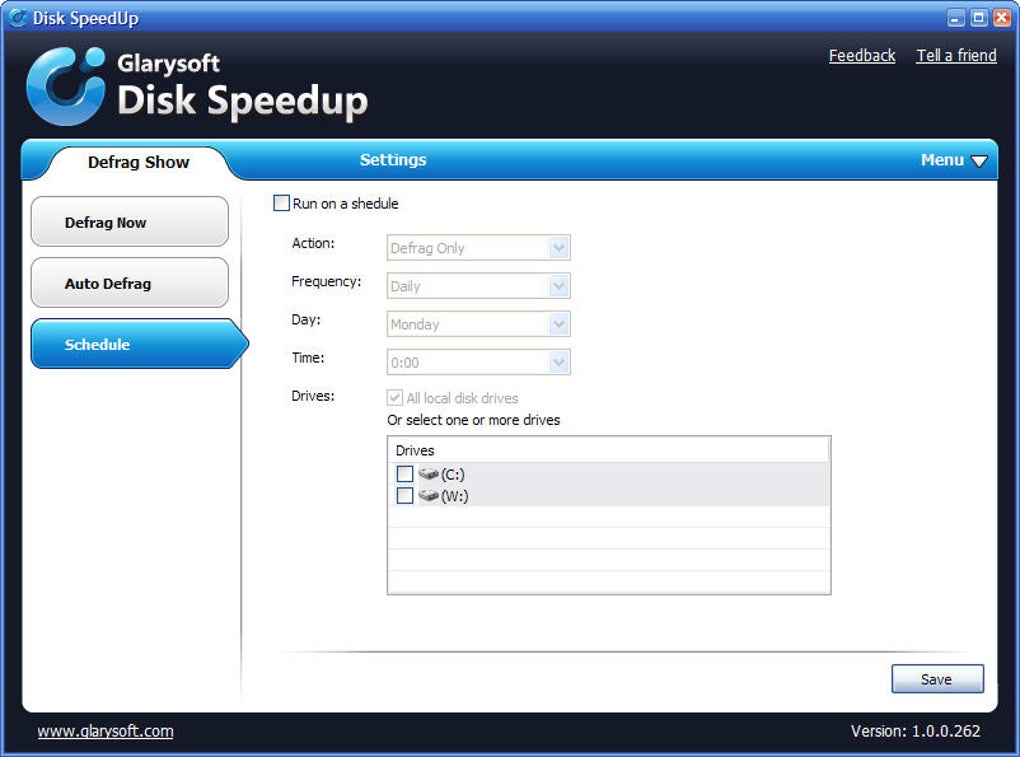Click the Disk SpeedUp title bar icon
1020x757 pixels.
[19, 18]
